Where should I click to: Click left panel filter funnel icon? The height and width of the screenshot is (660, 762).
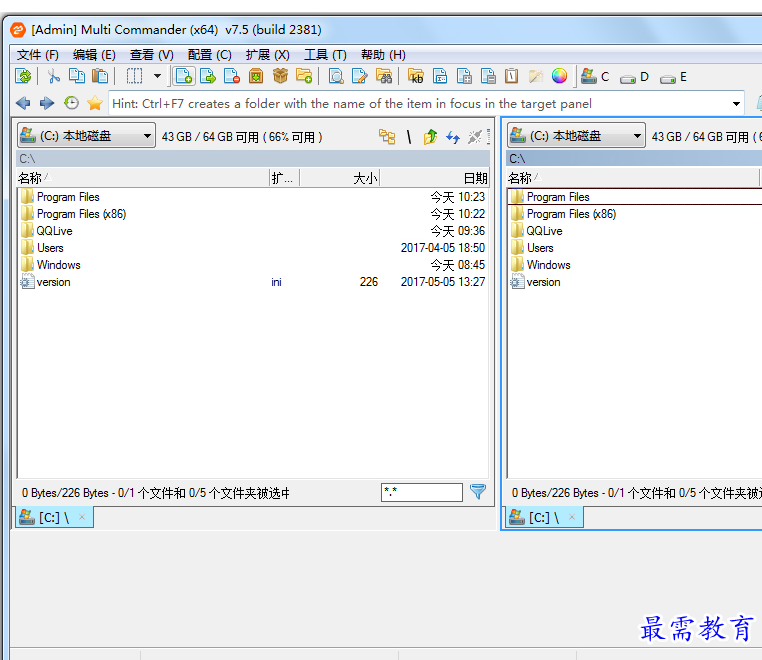[478, 492]
